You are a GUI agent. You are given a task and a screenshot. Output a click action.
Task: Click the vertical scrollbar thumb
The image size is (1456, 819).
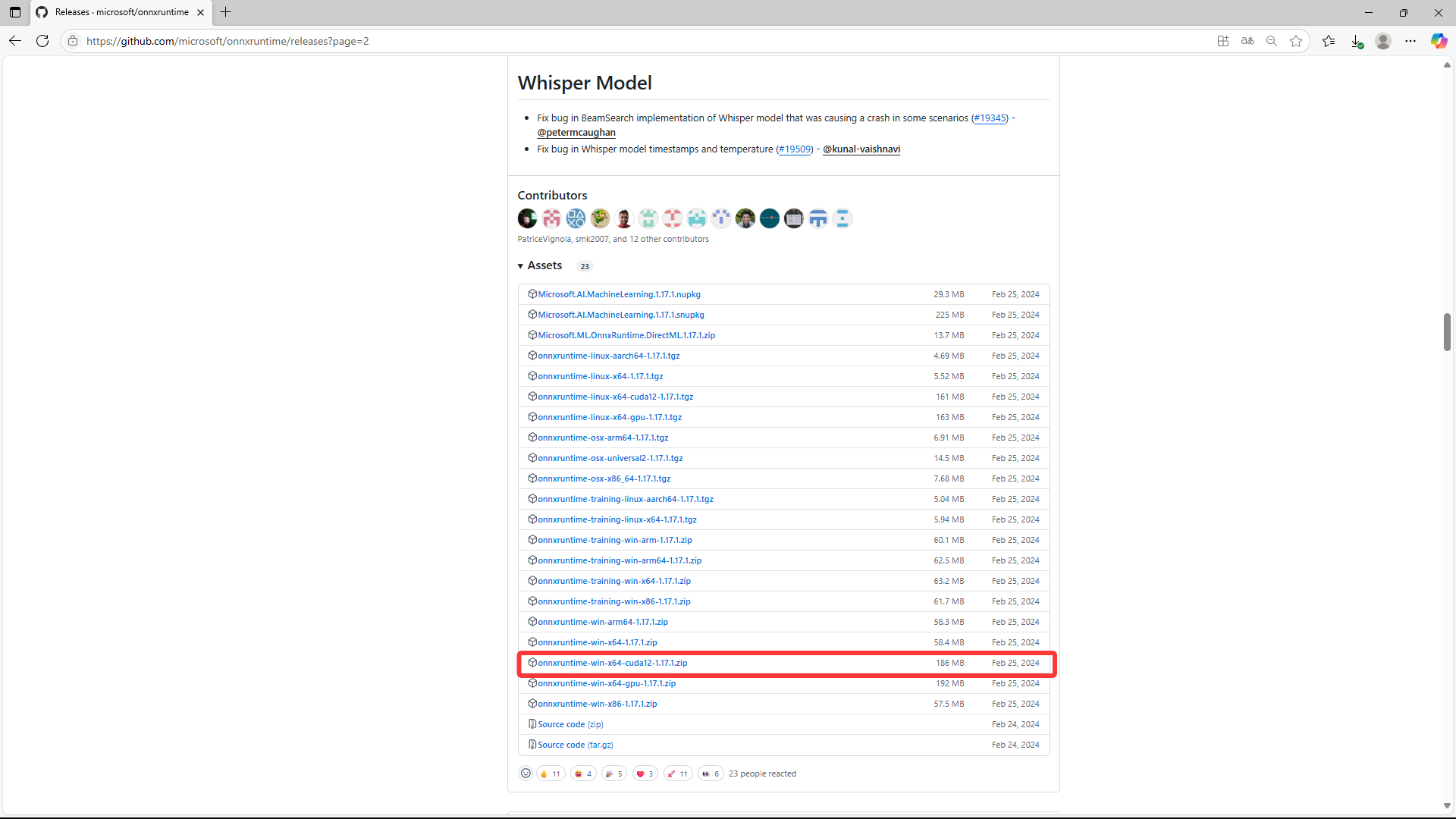1447,331
